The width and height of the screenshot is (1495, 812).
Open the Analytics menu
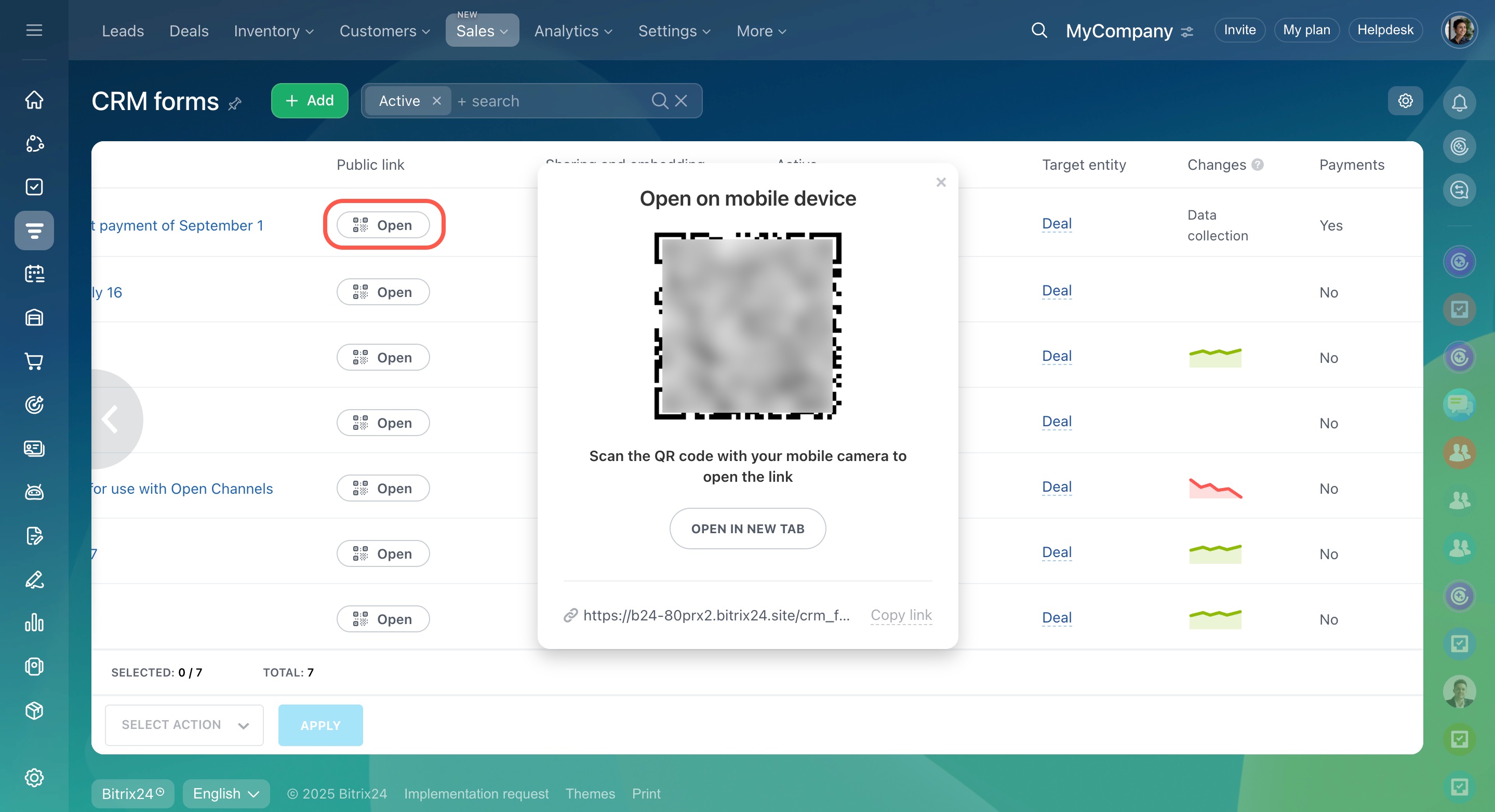point(573,31)
